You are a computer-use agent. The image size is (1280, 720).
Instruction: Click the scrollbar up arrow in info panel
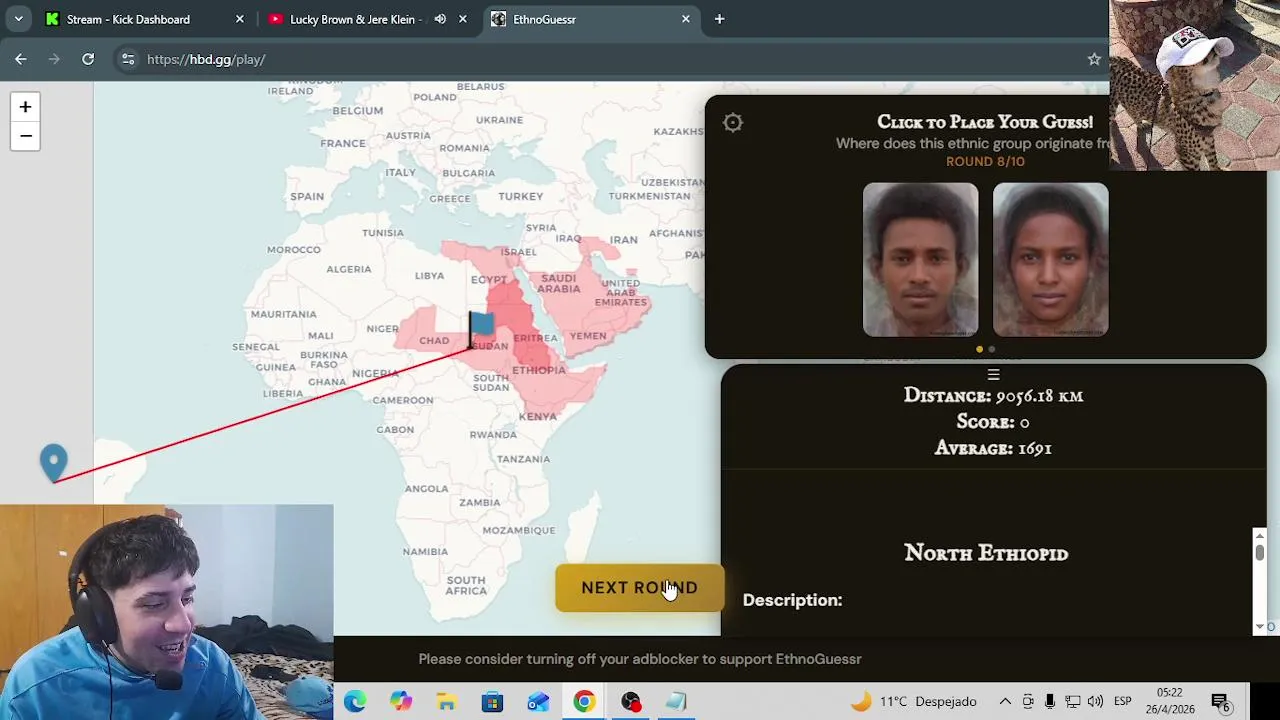point(1260,534)
